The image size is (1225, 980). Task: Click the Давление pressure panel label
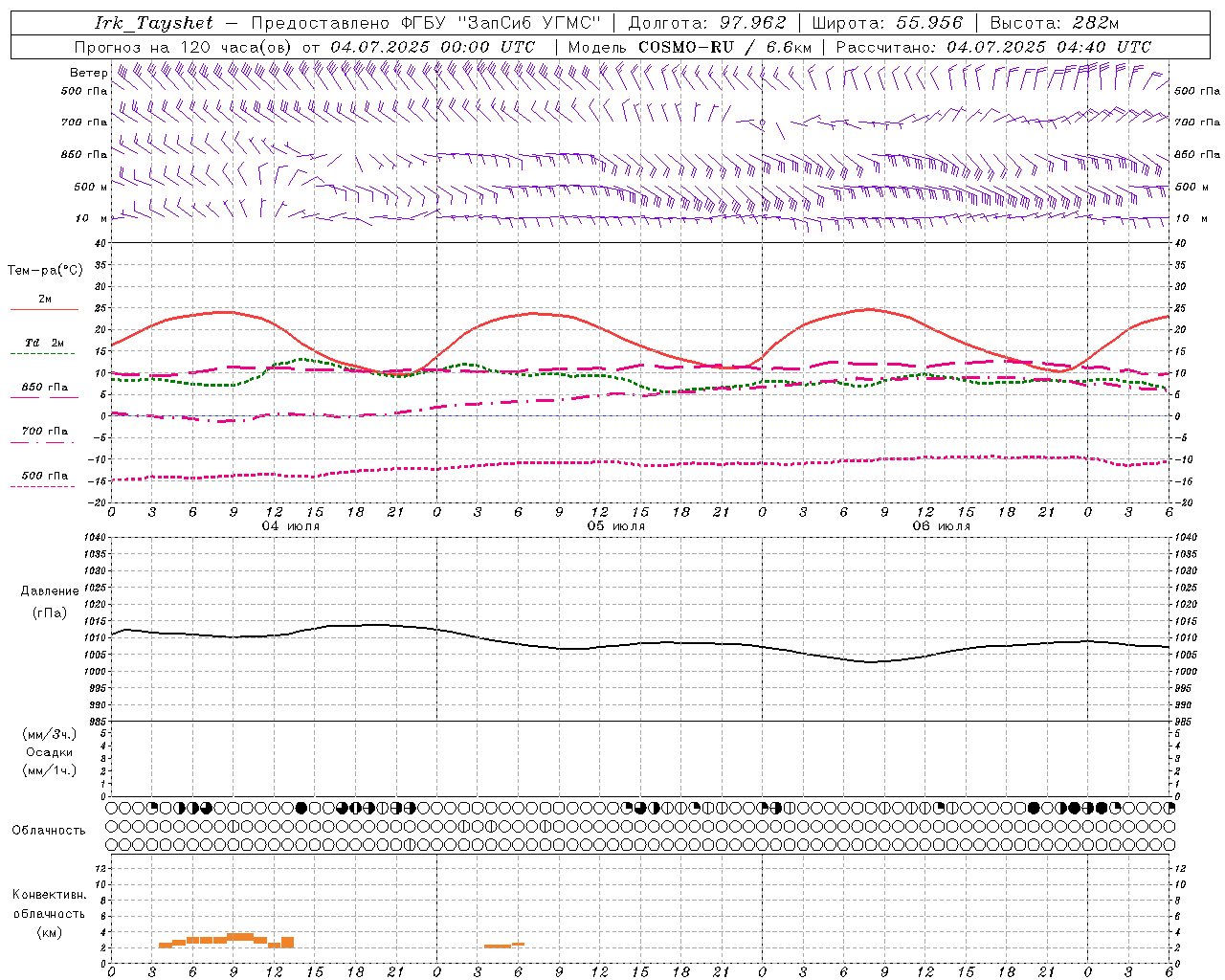tap(50, 590)
